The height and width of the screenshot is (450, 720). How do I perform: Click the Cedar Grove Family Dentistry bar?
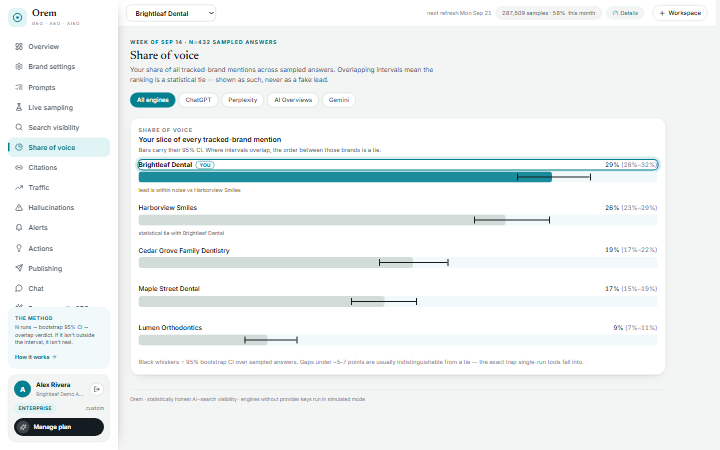coord(398,263)
